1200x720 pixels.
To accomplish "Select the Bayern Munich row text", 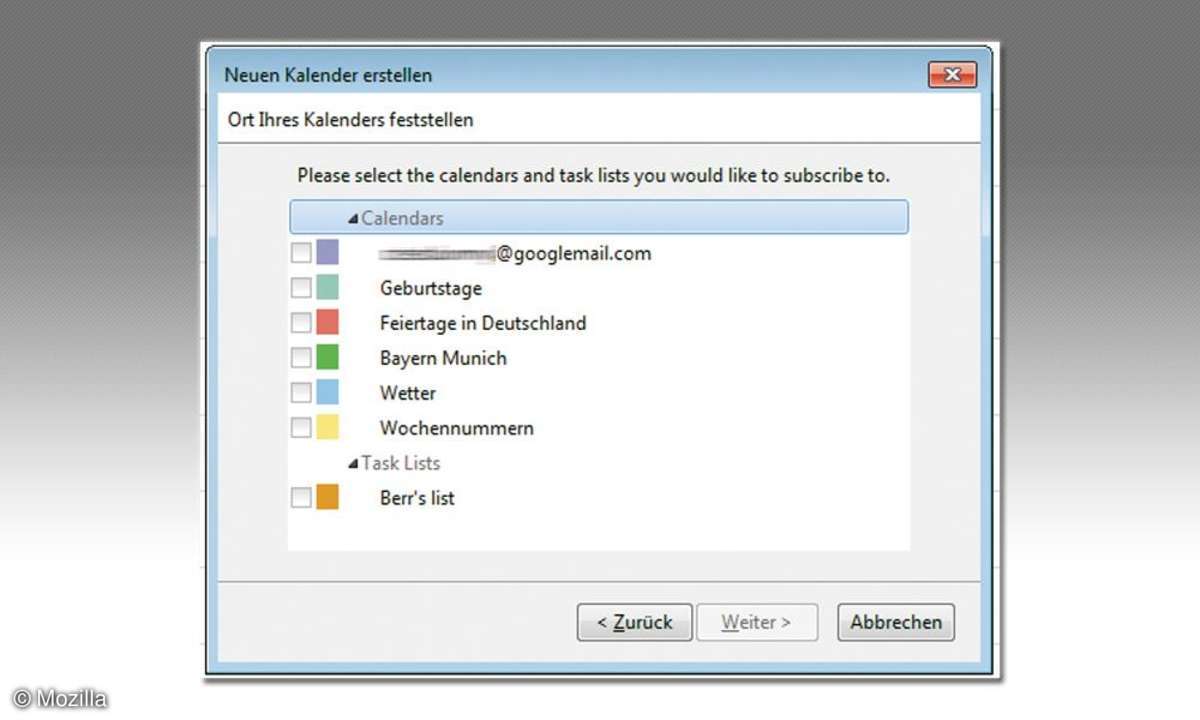I will (443, 358).
